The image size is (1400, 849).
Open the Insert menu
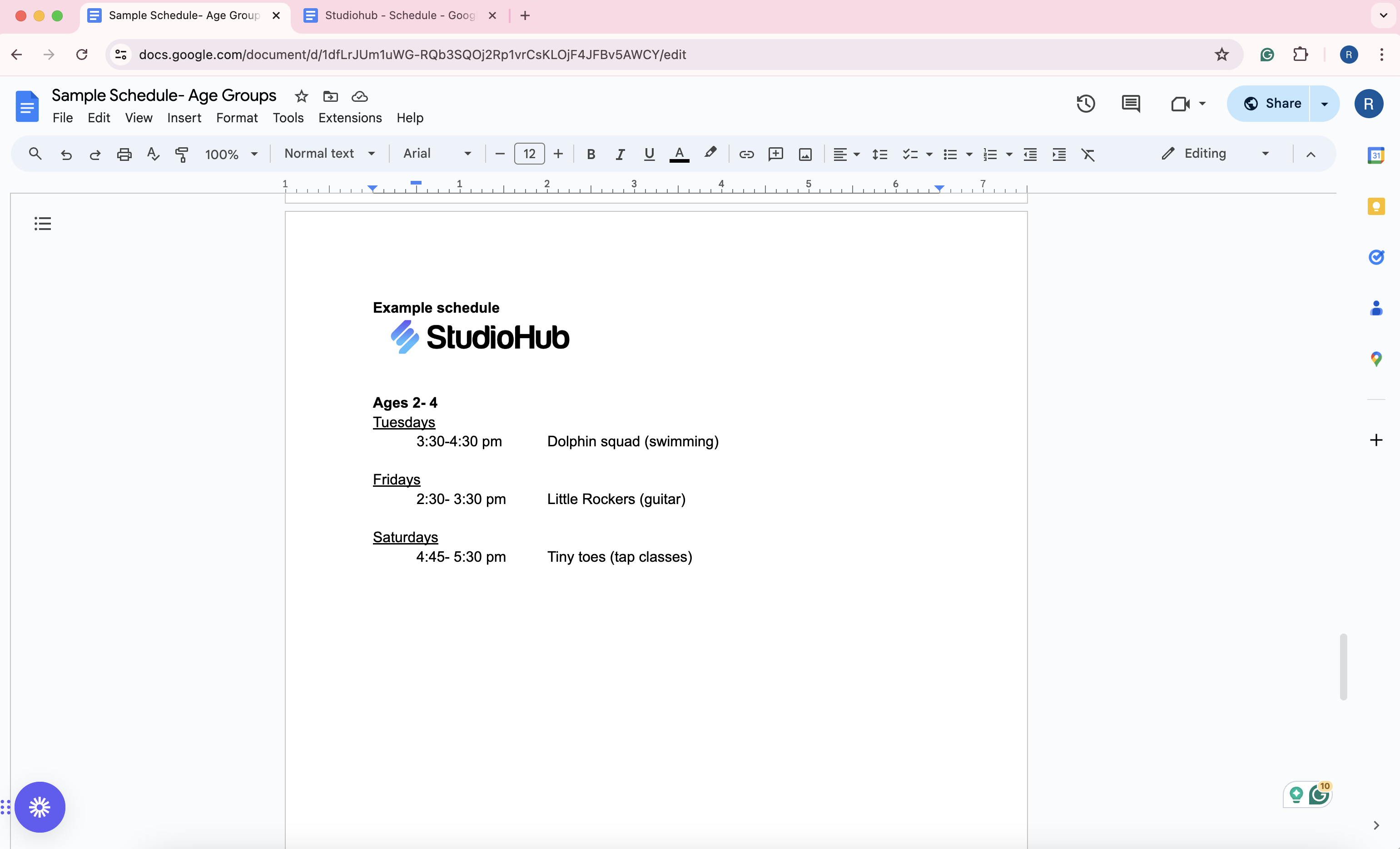[x=184, y=118]
